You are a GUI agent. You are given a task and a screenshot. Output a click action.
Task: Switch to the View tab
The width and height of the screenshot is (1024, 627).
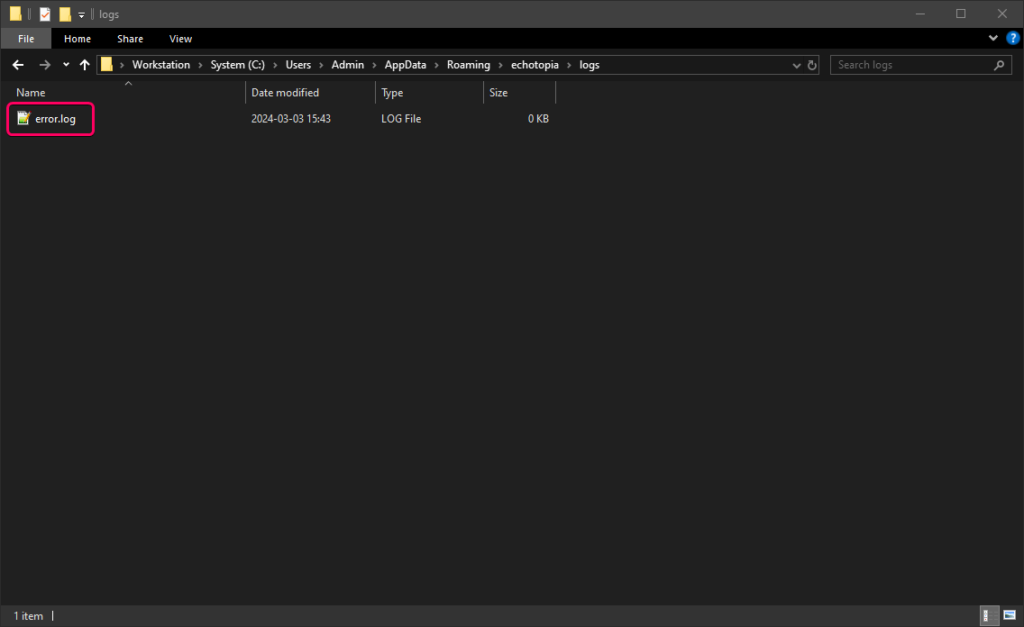[x=180, y=38]
